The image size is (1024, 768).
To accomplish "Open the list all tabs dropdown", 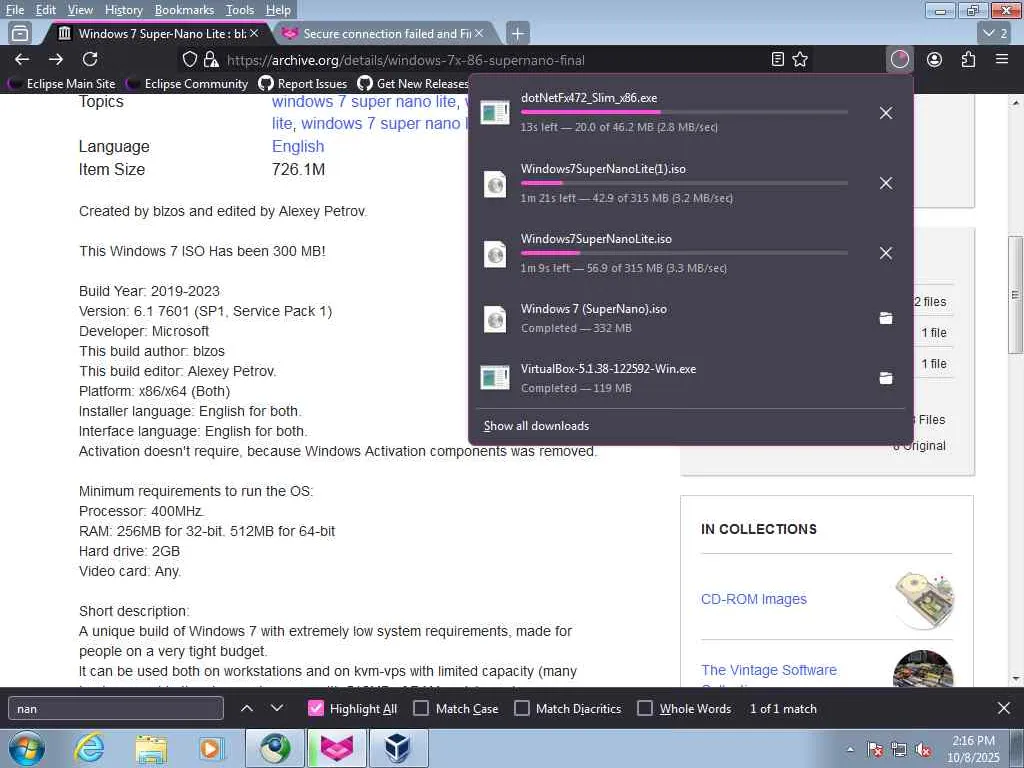I will click(x=995, y=33).
